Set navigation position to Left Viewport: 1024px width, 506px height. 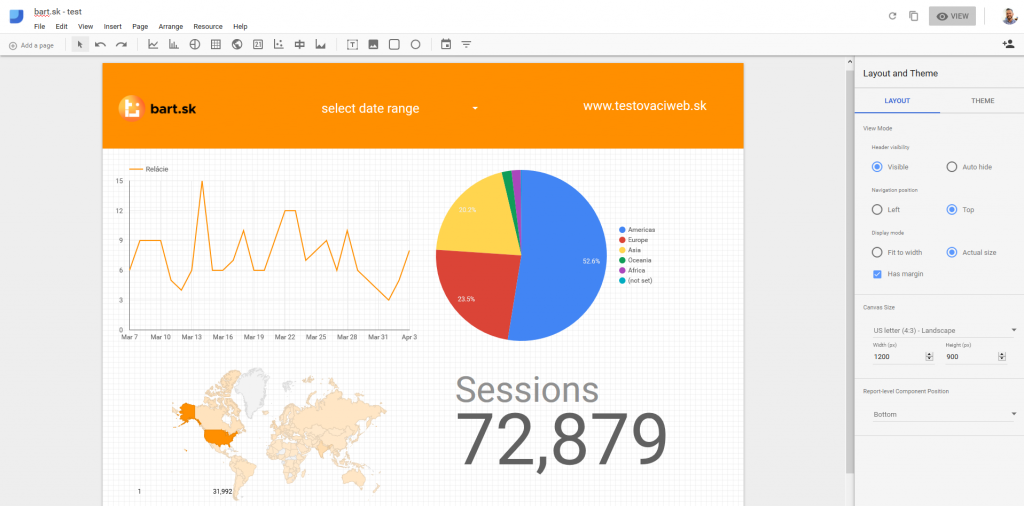878,210
